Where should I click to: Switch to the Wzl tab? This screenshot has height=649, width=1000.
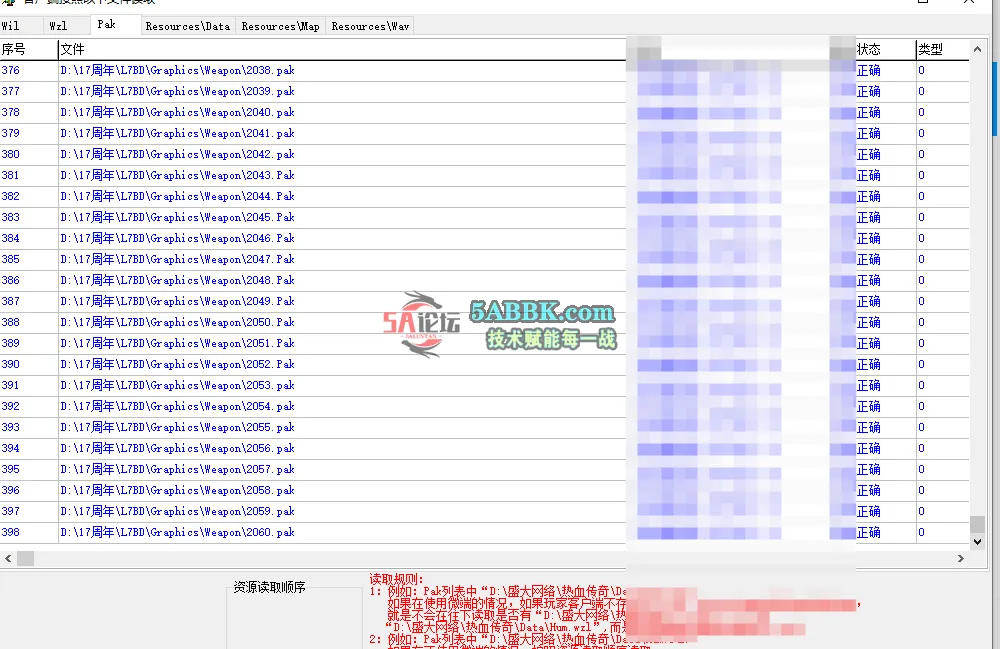point(58,26)
